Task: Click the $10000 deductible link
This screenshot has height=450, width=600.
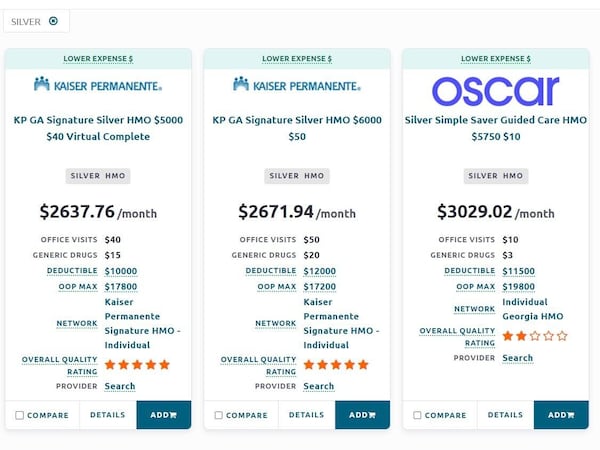Action: [x=121, y=271]
